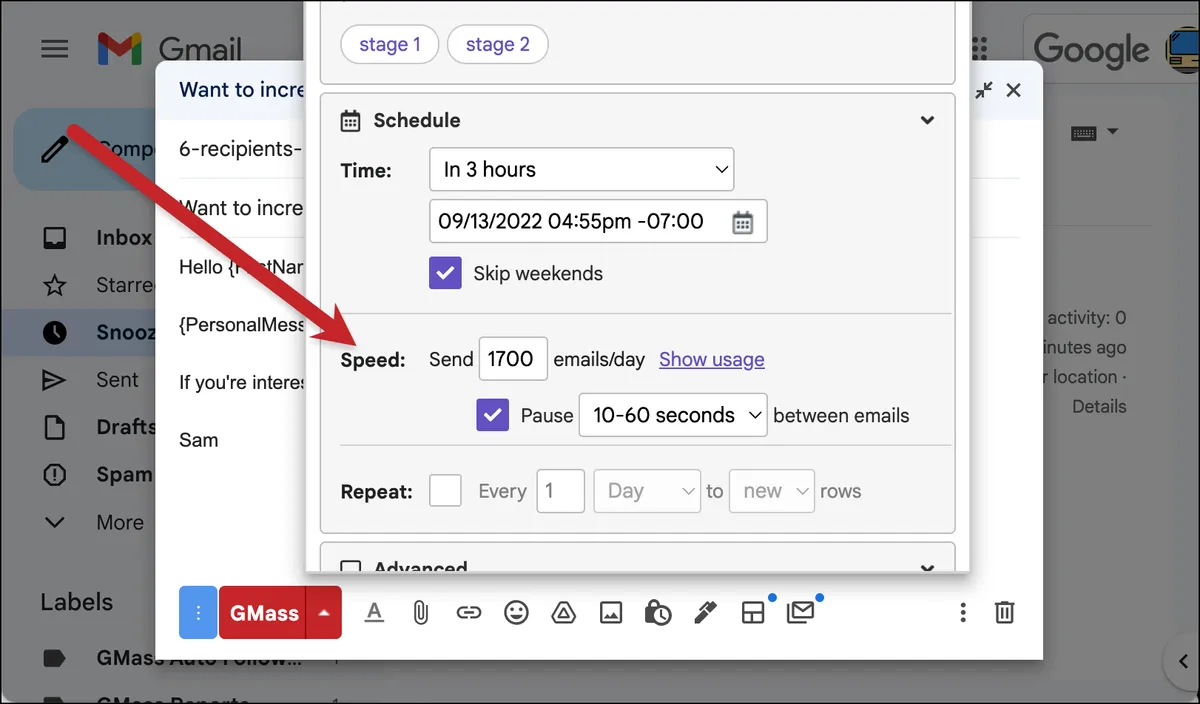
Task: Collapse the Schedule section chevron
Action: click(x=928, y=120)
